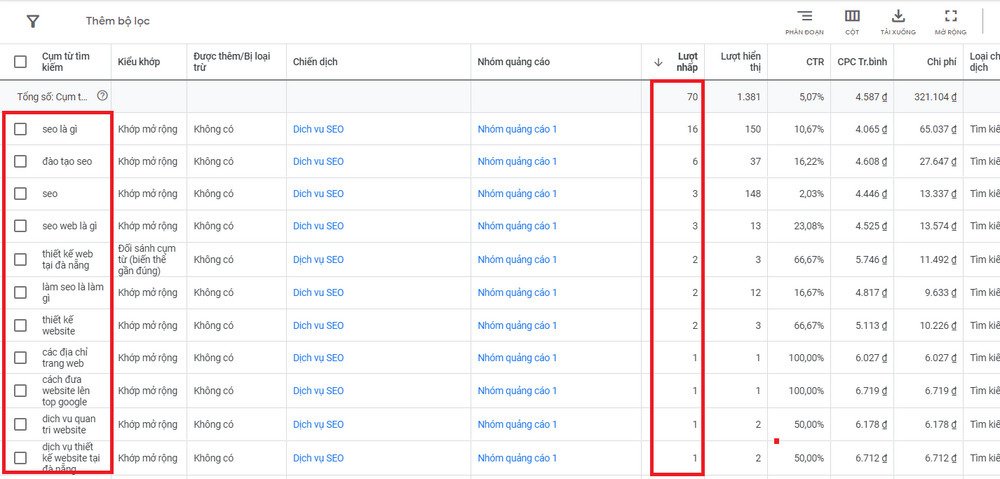Click the Thêm bộ lọc filter field
Screen dimensions: 1000x479
[x=117, y=21]
